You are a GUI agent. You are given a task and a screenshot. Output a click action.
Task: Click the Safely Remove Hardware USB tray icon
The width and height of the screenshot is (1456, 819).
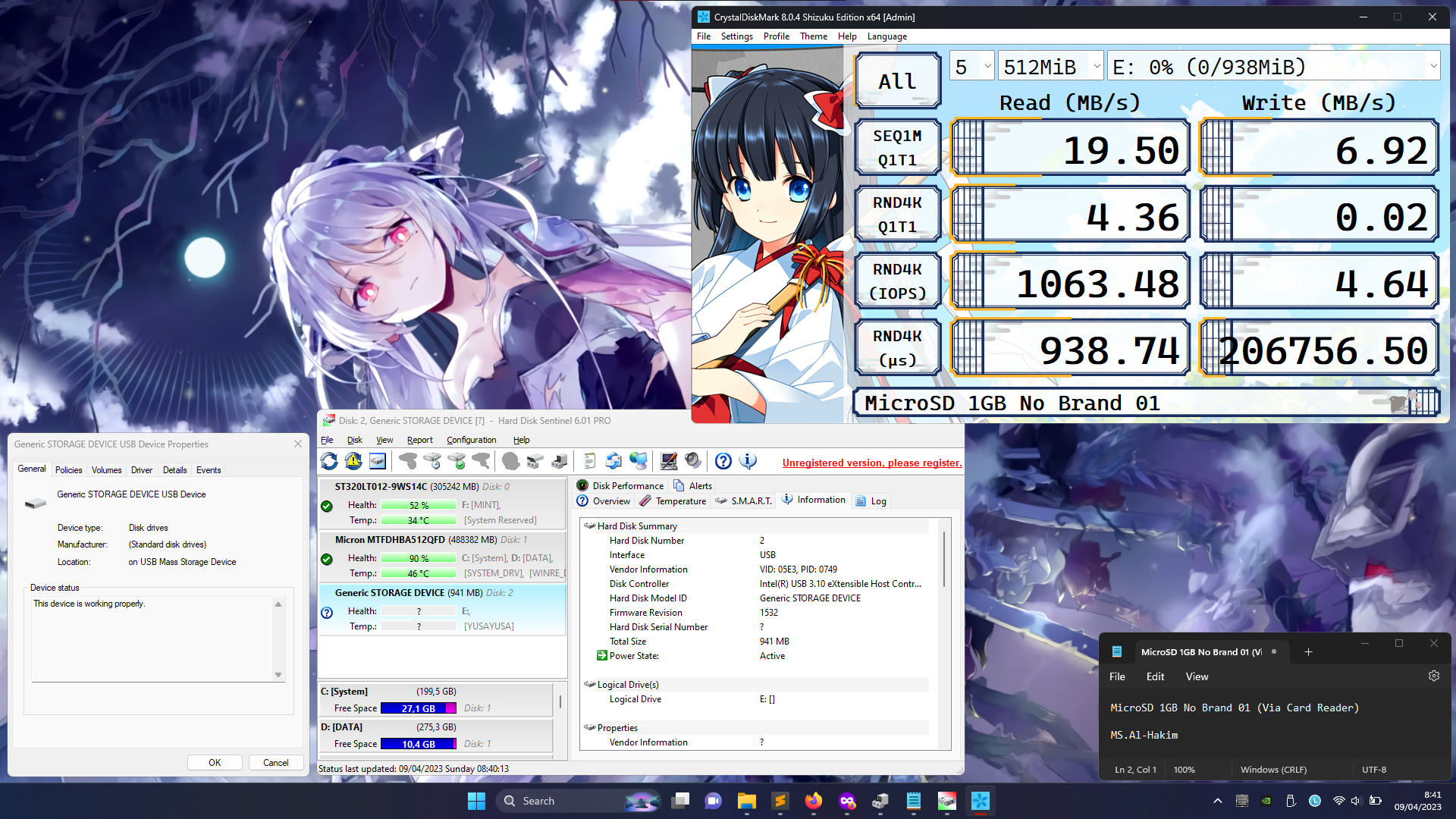click(x=1290, y=801)
